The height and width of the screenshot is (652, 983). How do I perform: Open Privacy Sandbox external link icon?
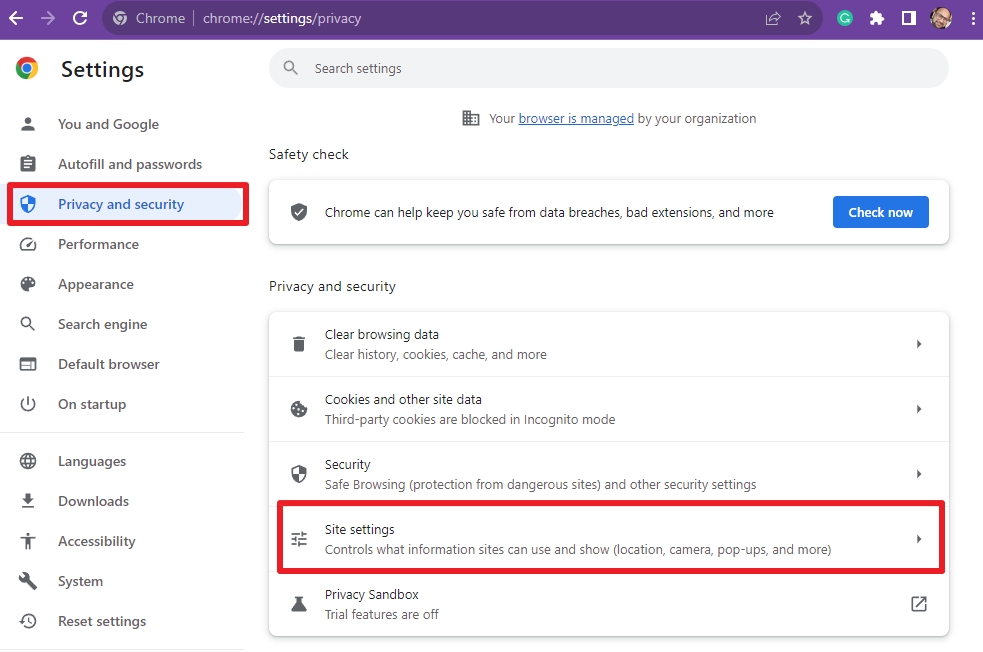pos(918,604)
